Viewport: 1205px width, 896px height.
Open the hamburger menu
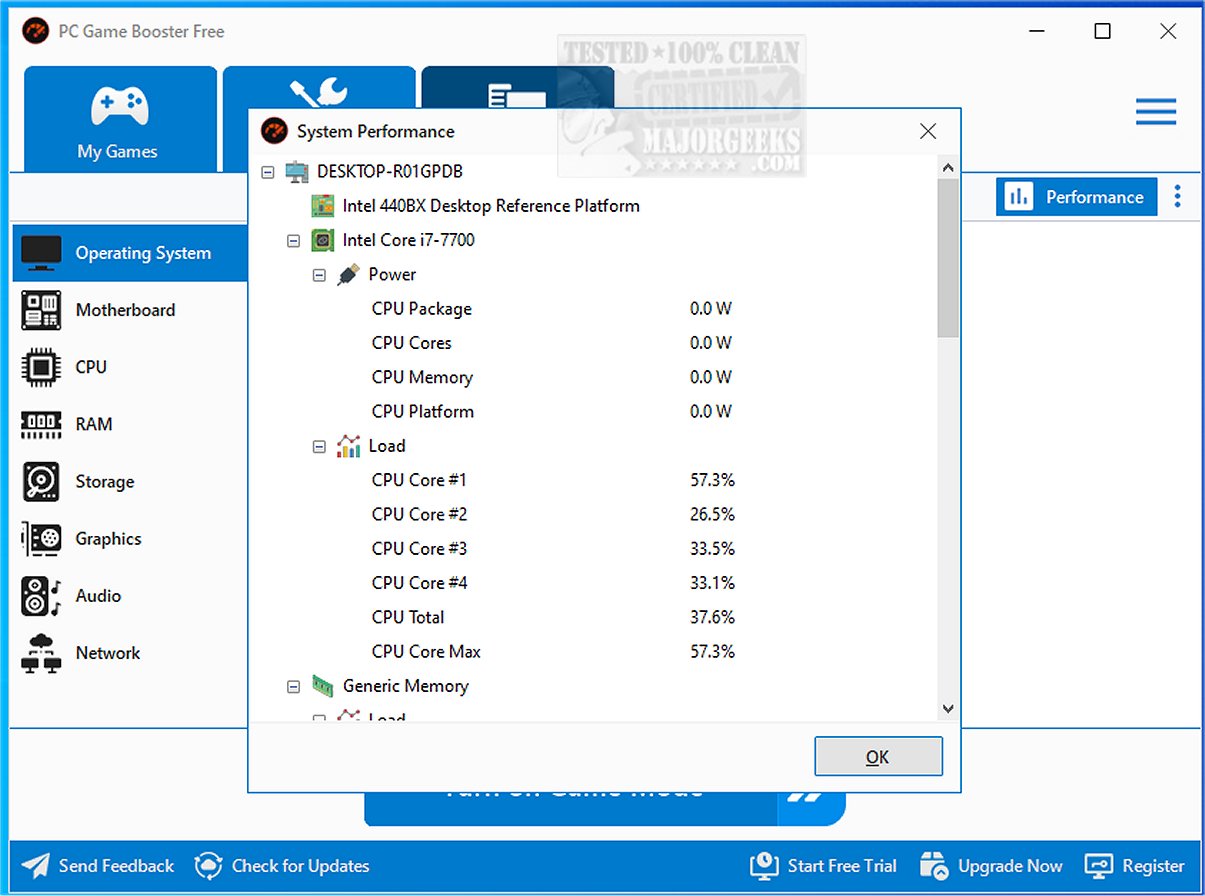[x=1155, y=112]
